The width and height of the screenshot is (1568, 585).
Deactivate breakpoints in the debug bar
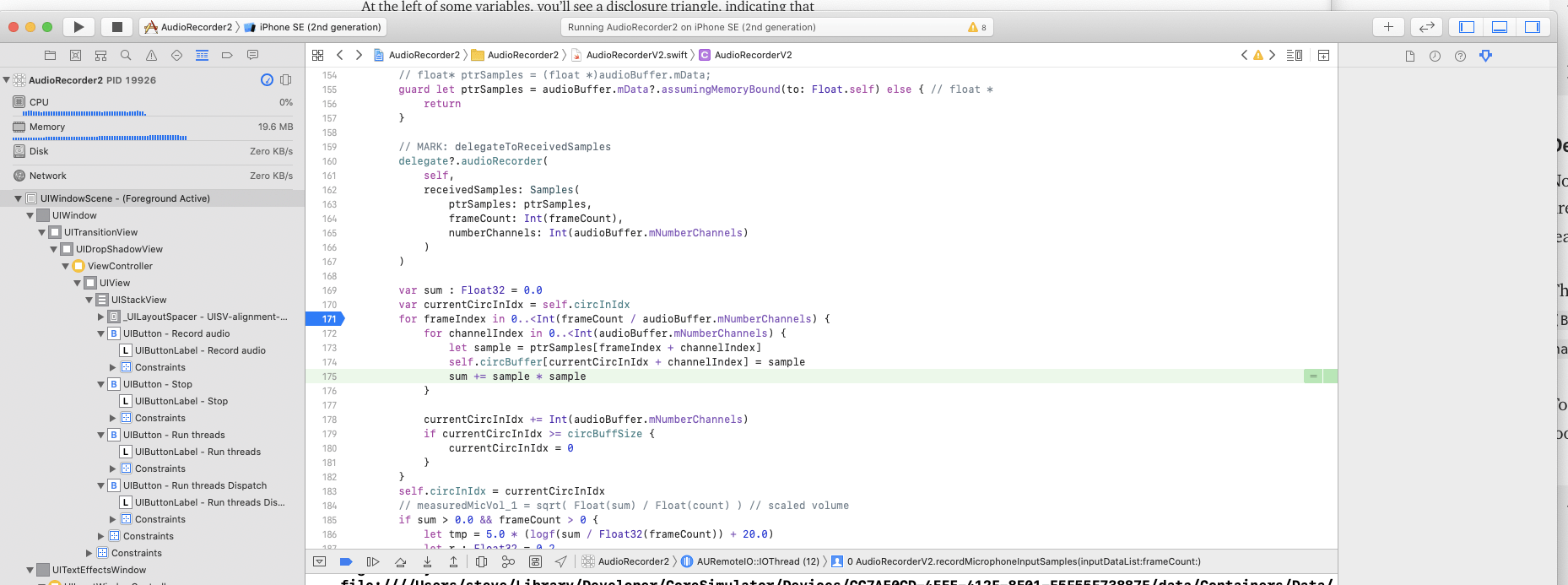(346, 561)
